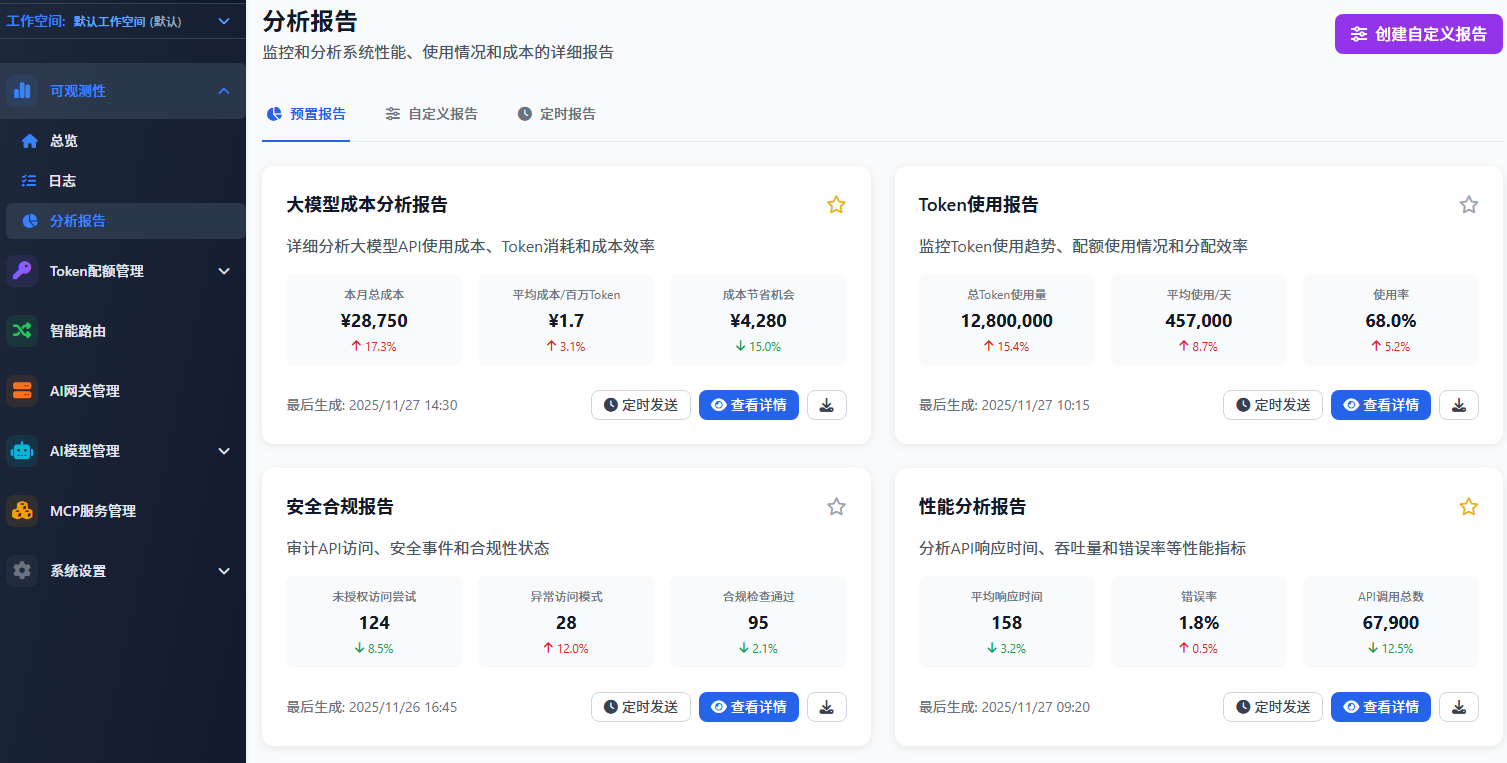Click 定时发送 for 性能分析报告
The width and height of the screenshot is (1507, 763).
click(x=1273, y=707)
